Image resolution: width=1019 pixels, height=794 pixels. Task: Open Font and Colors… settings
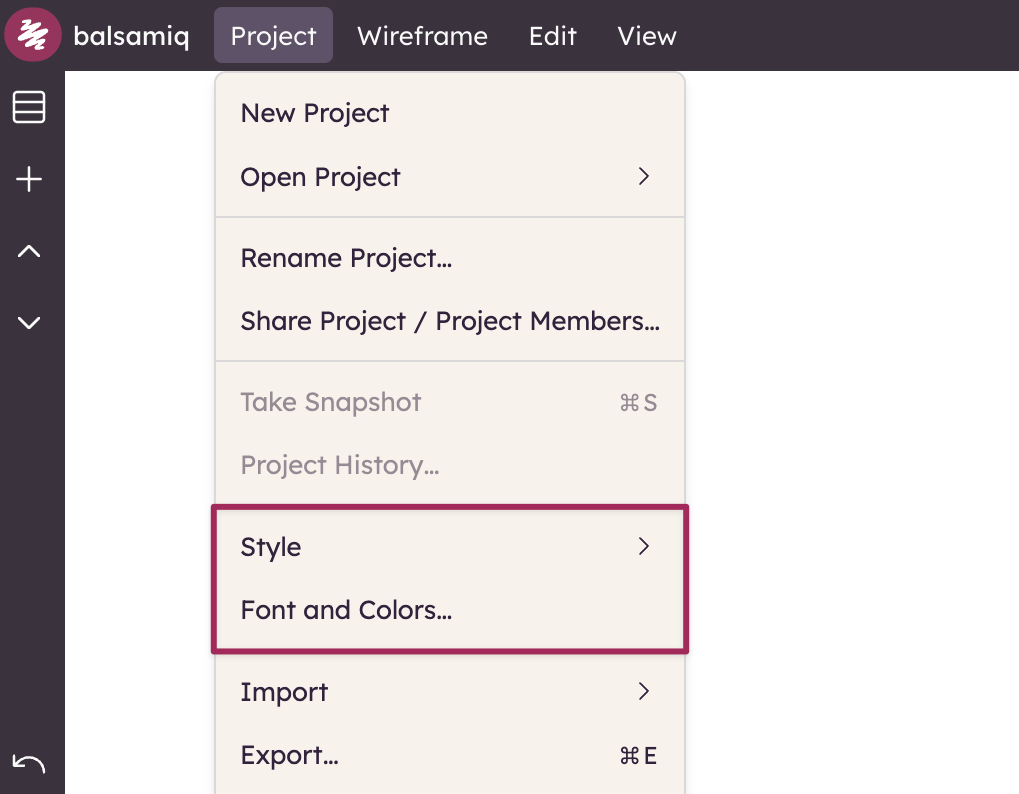(x=346, y=610)
